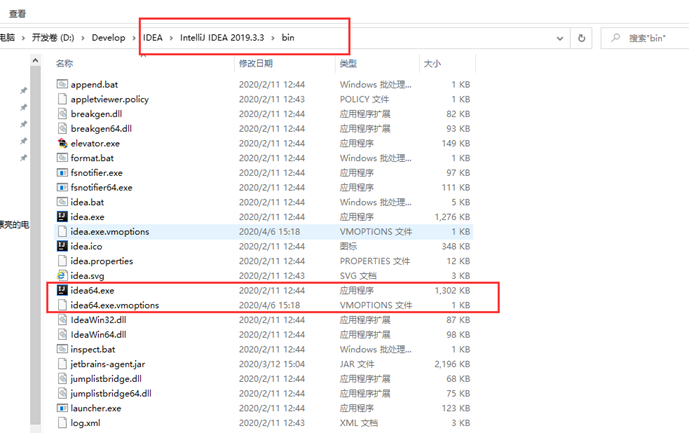Click the 开发卷 (D:) breadcrumb segment
This screenshot has width=689, height=433.
(x=53, y=38)
